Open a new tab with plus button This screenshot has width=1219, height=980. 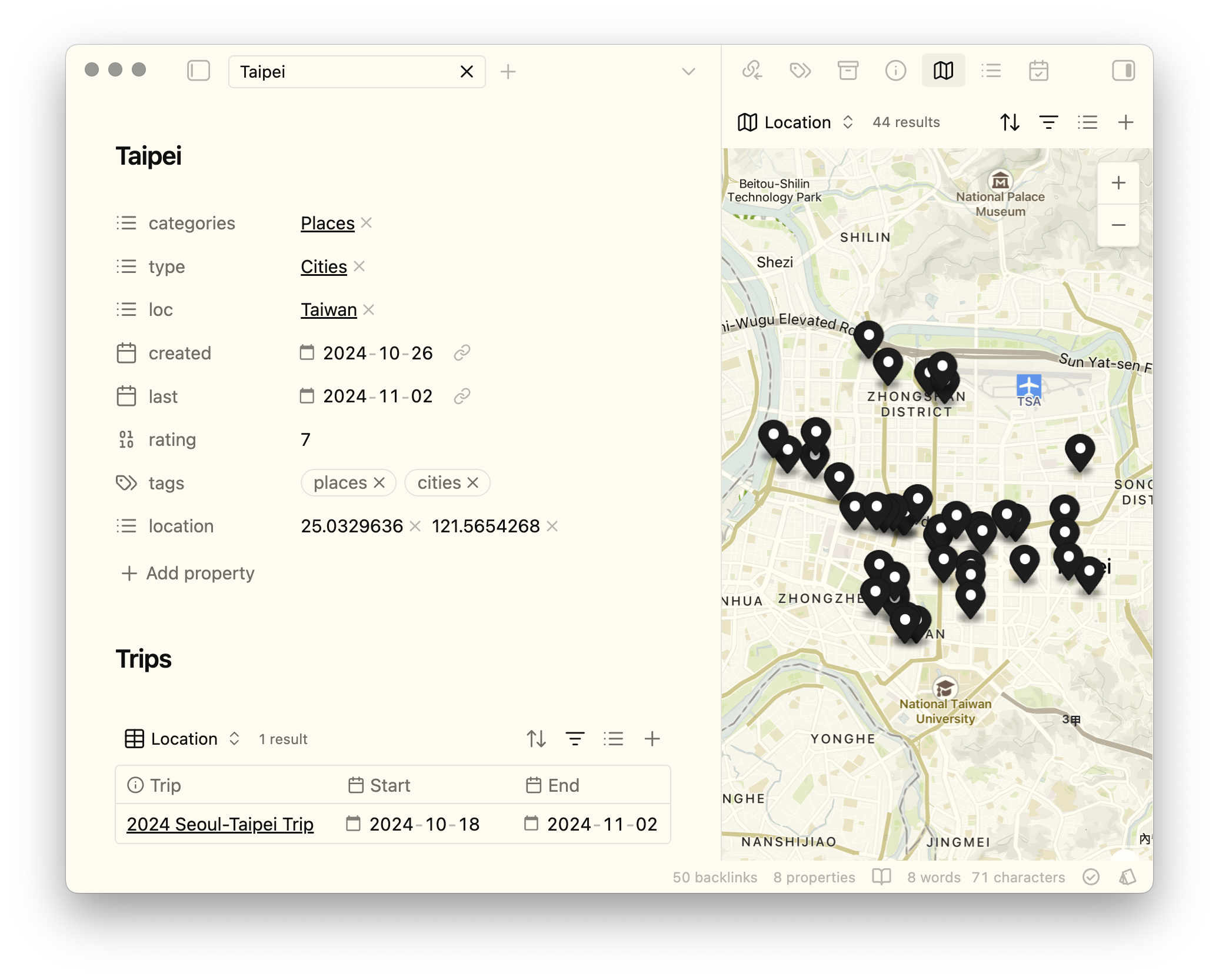(x=508, y=72)
